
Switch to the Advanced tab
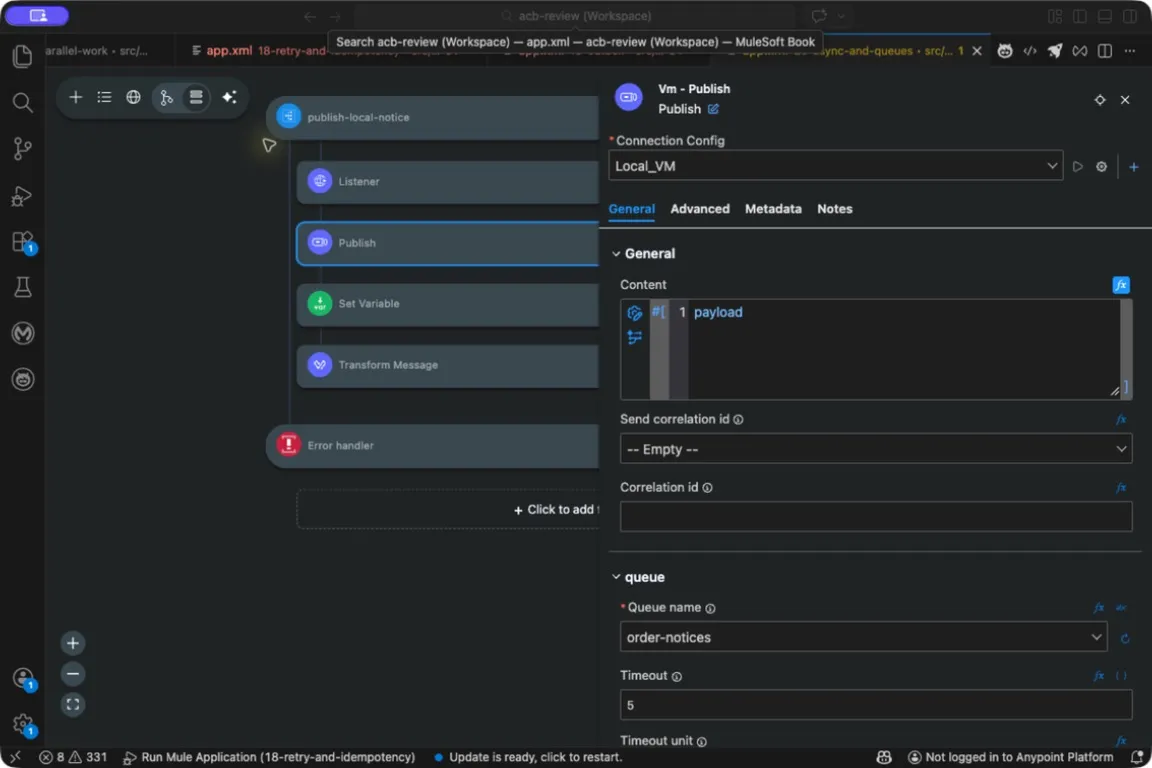700,209
